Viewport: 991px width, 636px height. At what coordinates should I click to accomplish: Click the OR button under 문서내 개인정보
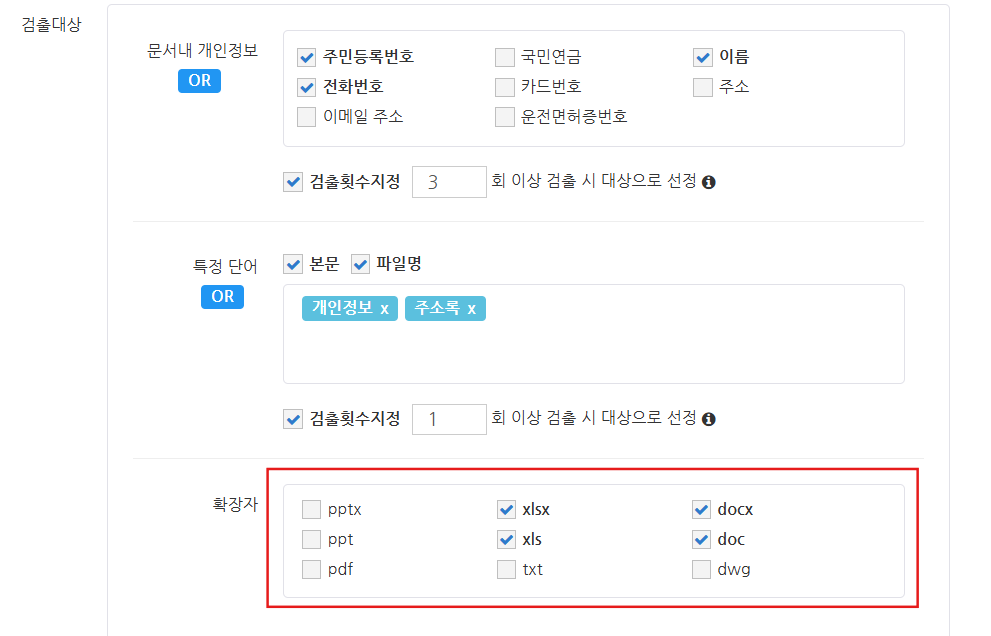point(199,80)
